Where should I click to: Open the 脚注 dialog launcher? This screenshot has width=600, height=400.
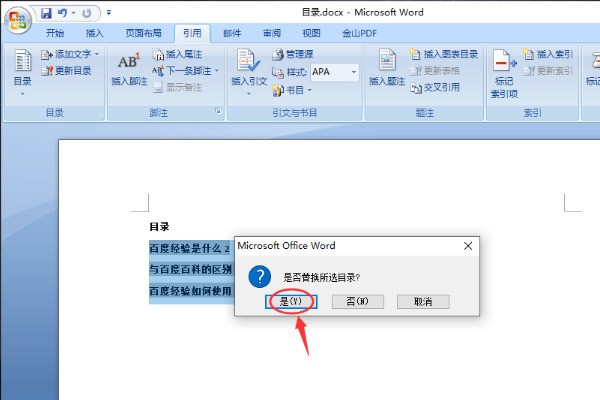point(218,111)
